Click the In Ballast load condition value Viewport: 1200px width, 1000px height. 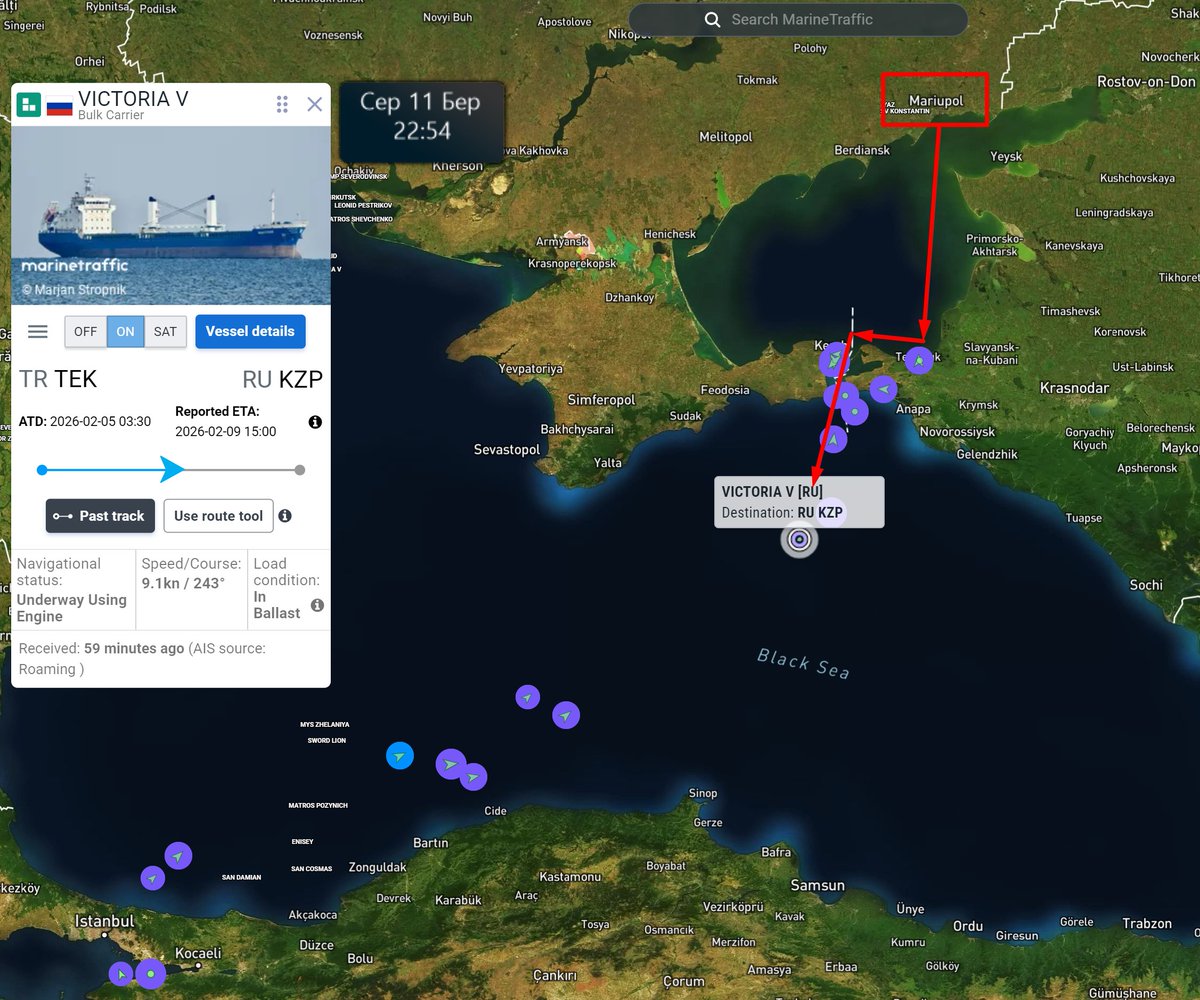pyautogui.click(x=277, y=605)
